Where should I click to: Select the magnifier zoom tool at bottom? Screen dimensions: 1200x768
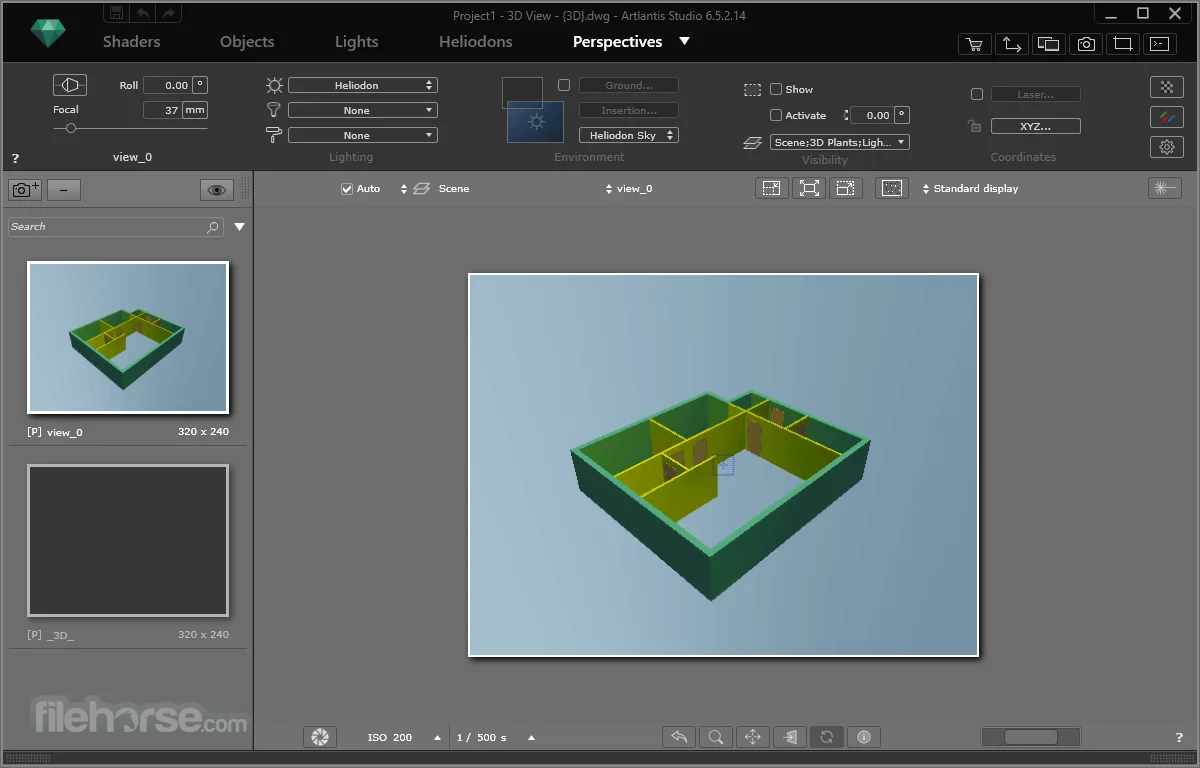pos(716,737)
